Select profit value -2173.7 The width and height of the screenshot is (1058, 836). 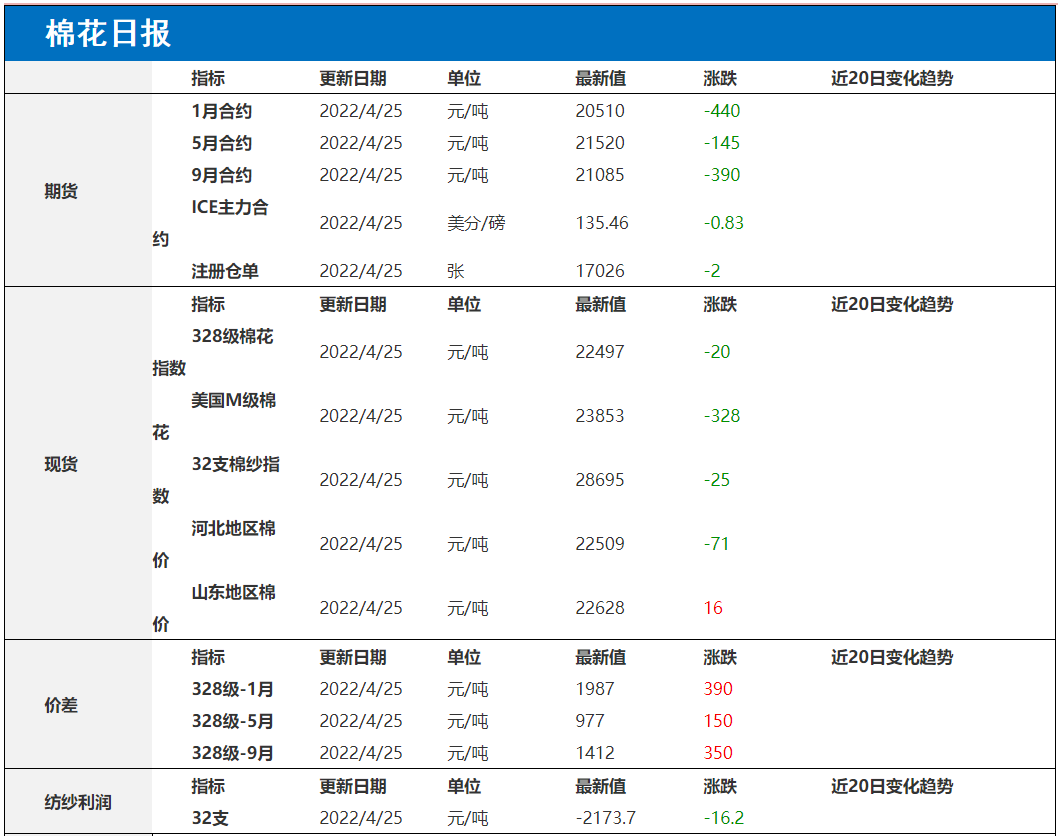605,818
